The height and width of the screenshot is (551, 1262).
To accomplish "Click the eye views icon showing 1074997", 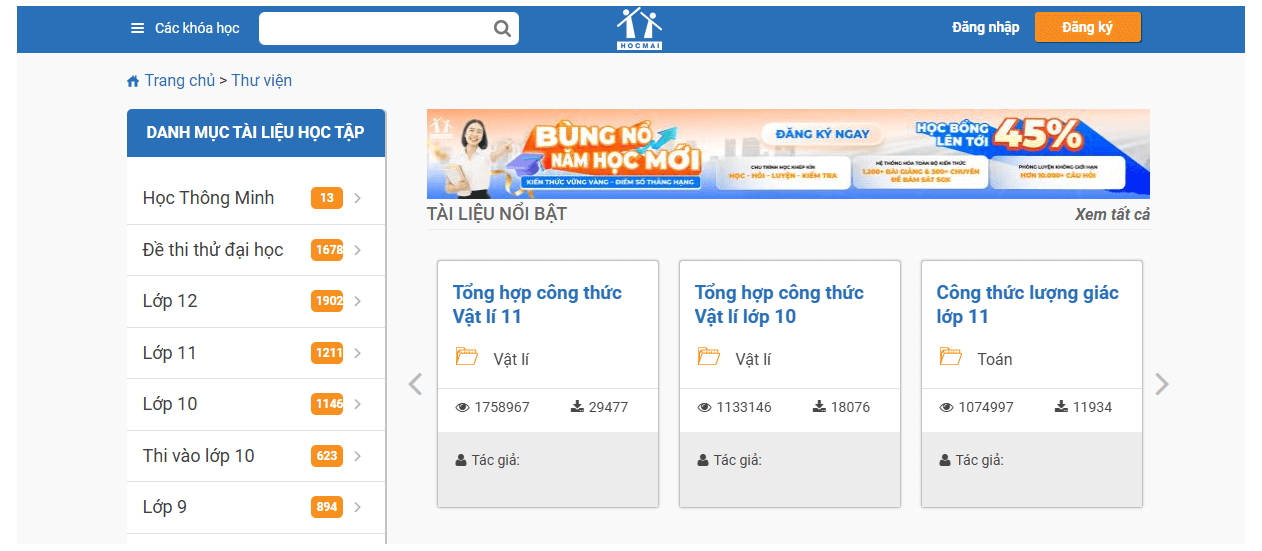I will 946,407.
